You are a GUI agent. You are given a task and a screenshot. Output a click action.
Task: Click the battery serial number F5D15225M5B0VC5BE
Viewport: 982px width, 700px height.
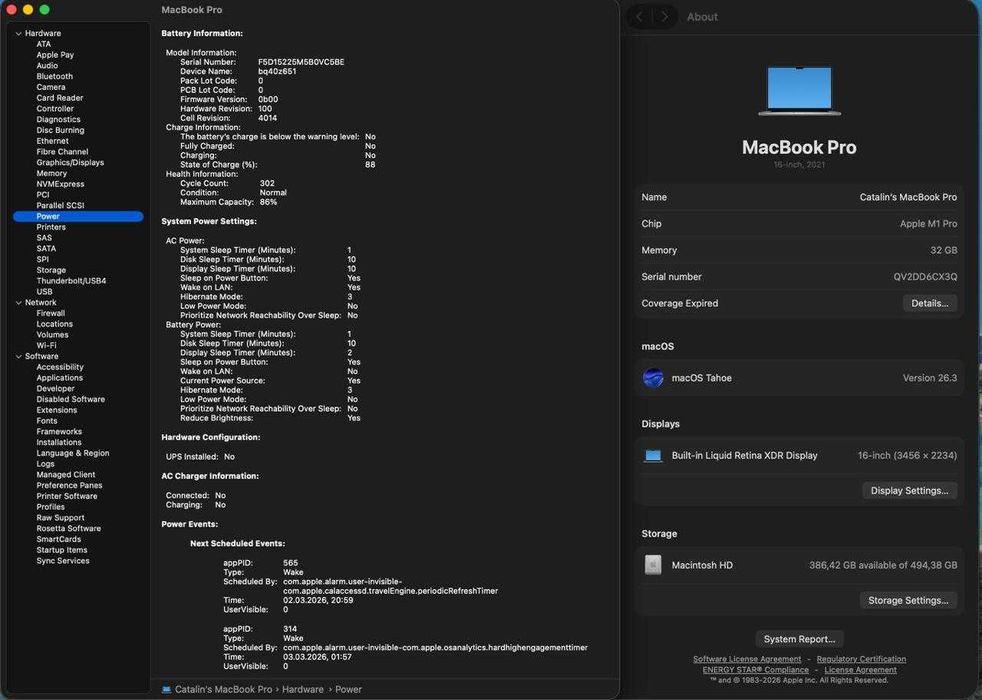(301, 62)
